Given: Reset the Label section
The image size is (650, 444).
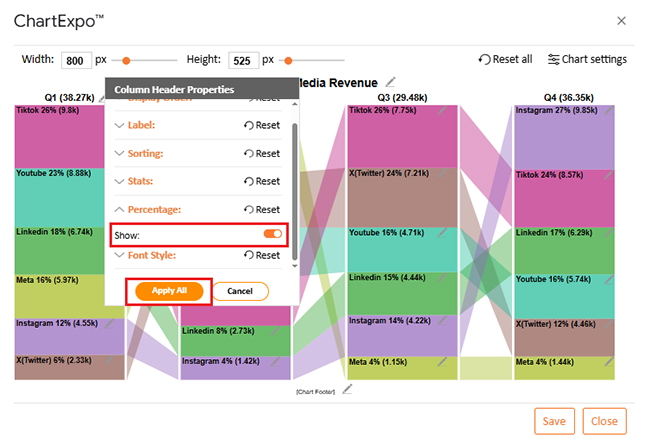Looking at the screenshot, I should 262,125.
